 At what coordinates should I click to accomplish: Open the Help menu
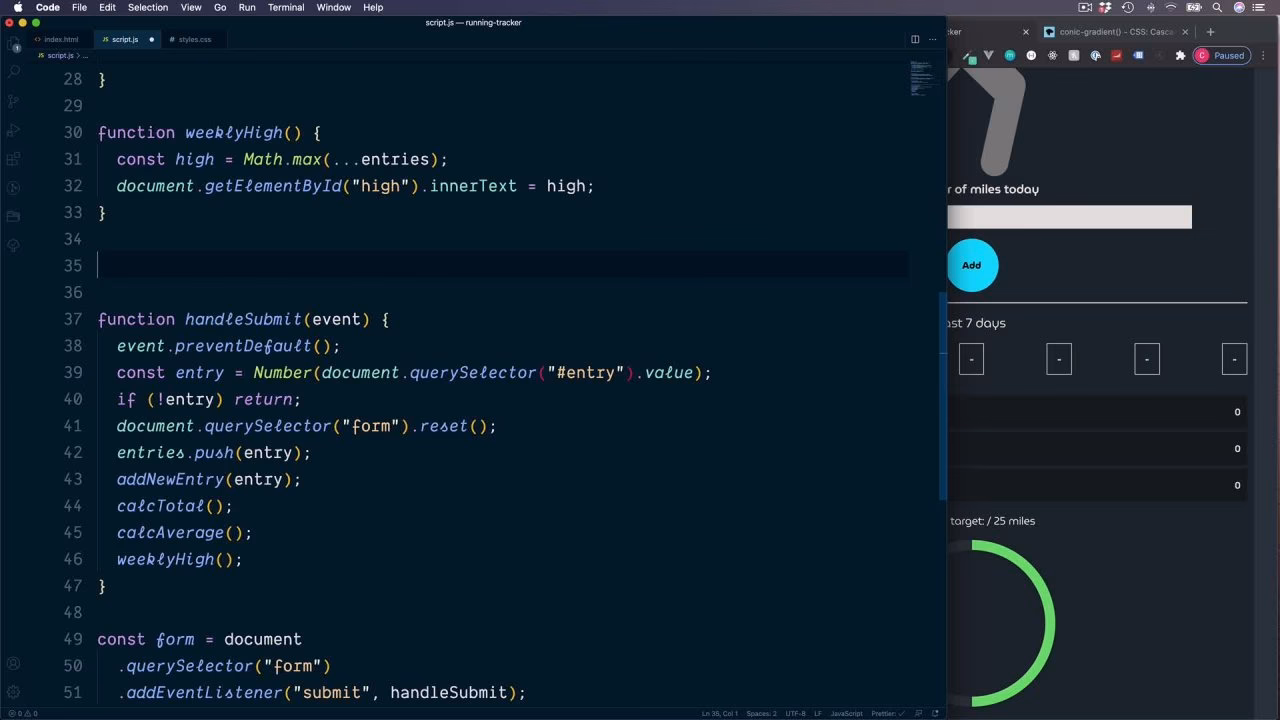pos(373,7)
